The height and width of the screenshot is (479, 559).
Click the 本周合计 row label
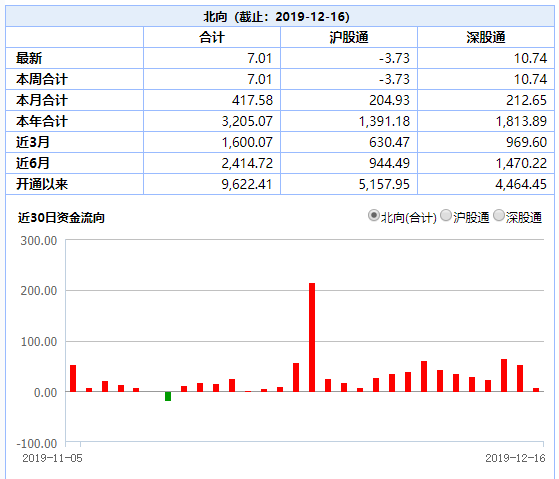click(42, 79)
